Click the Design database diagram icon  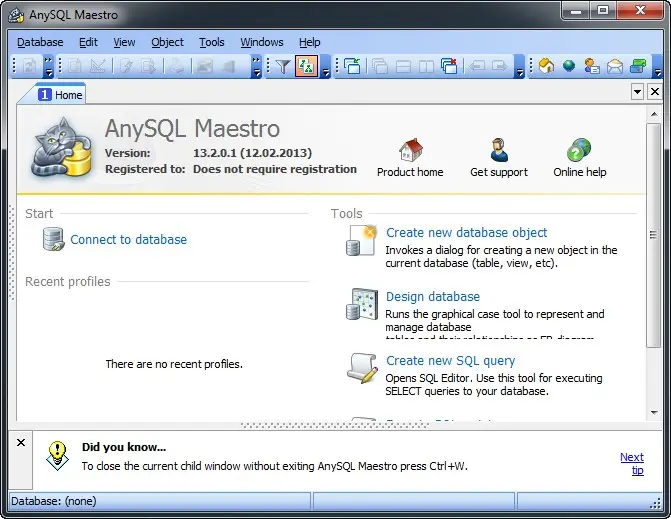362,304
